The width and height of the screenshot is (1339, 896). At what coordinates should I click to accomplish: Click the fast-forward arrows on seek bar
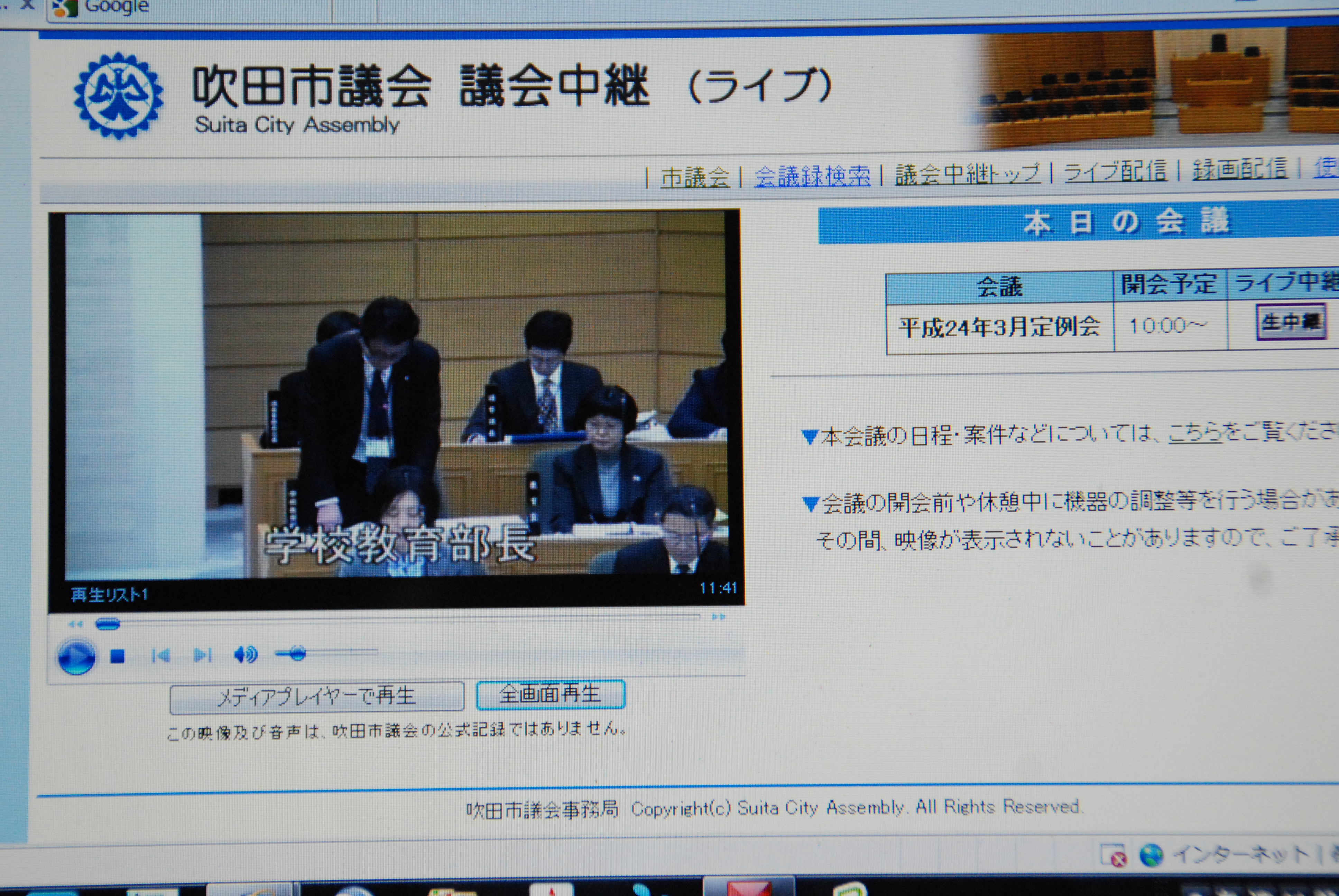point(718,617)
